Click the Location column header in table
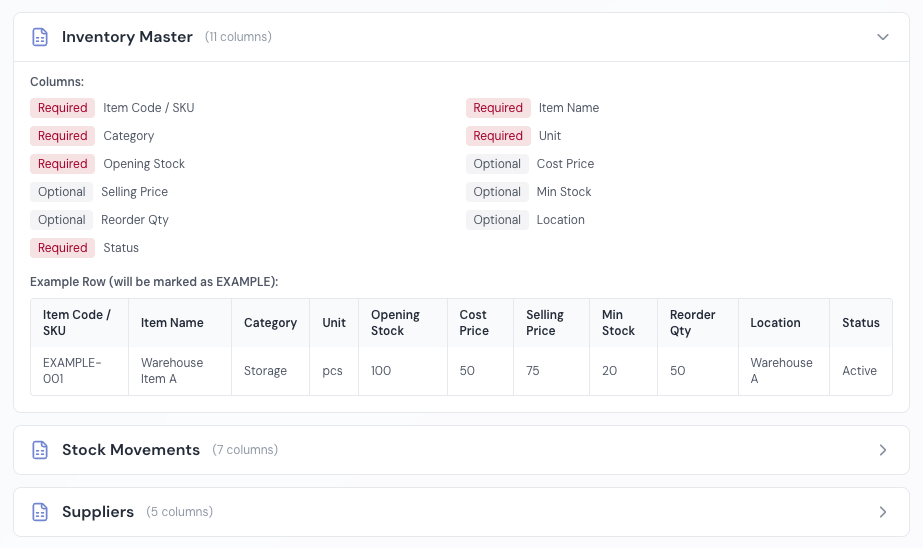The width and height of the screenshot is (923, 548). (775, 323)
